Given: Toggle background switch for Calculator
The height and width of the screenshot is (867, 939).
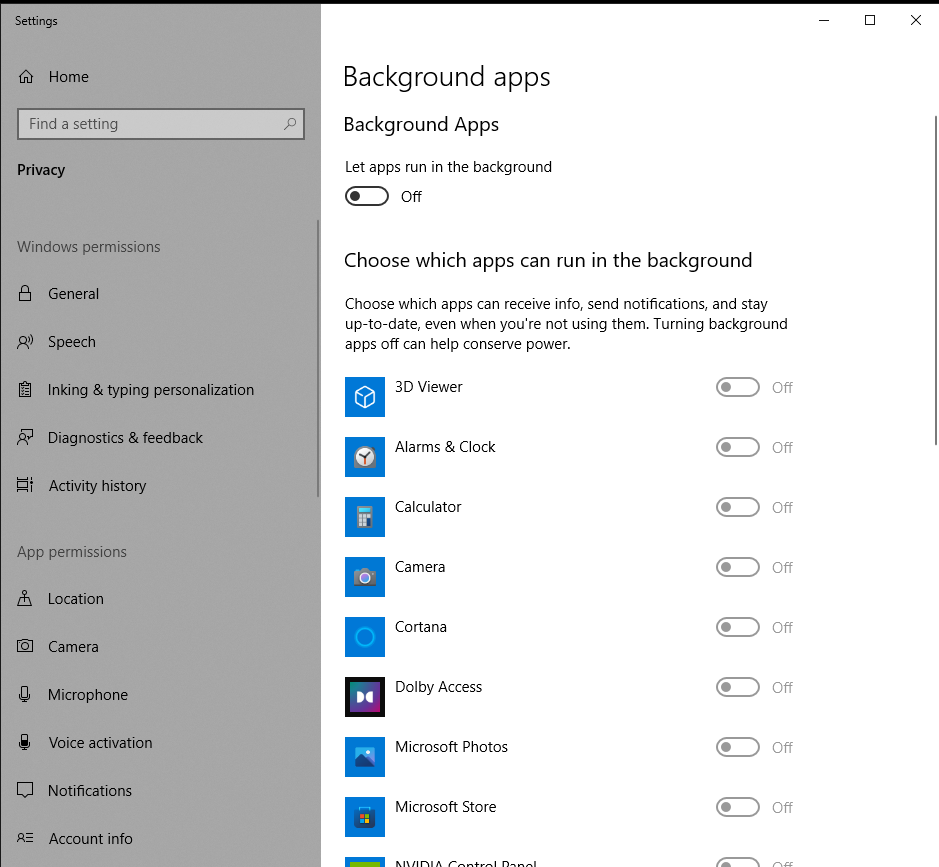Looking at the screenshot, I should coord(738,507).
